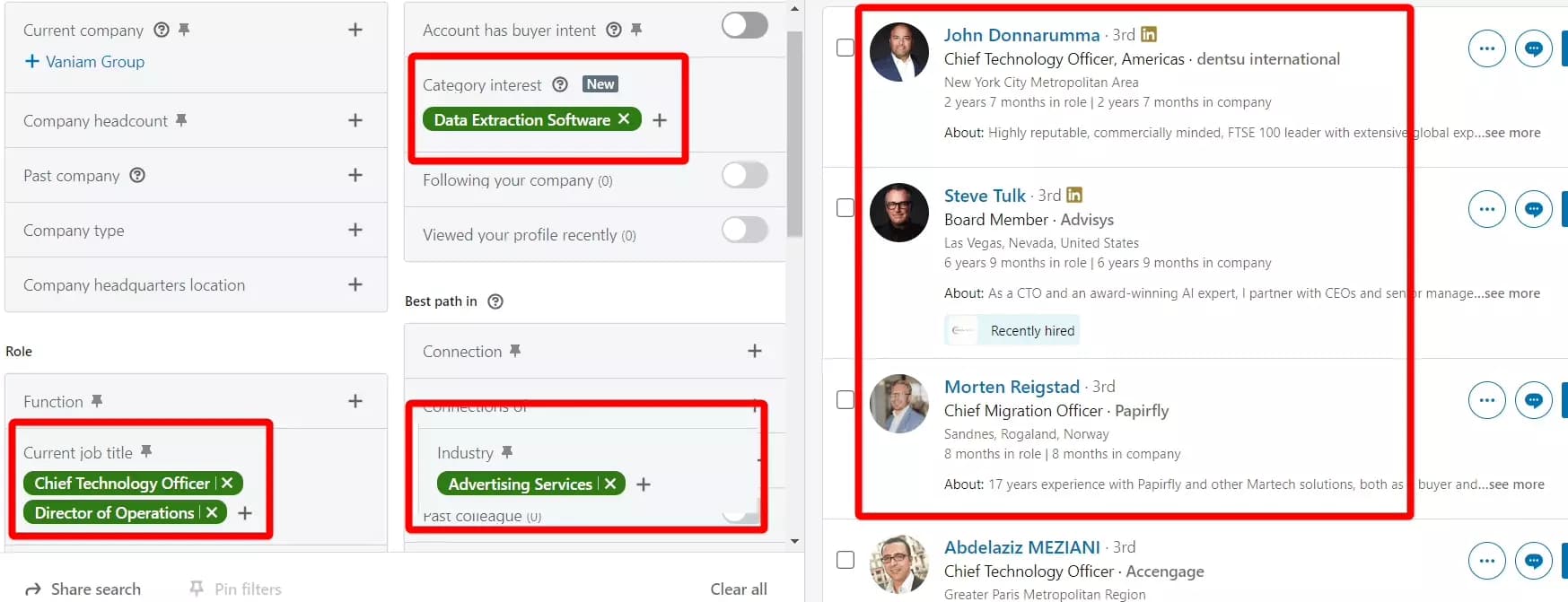Pin the Current company filter
Viewport: 1568px width, 602px height.
[x=184, y=30]
